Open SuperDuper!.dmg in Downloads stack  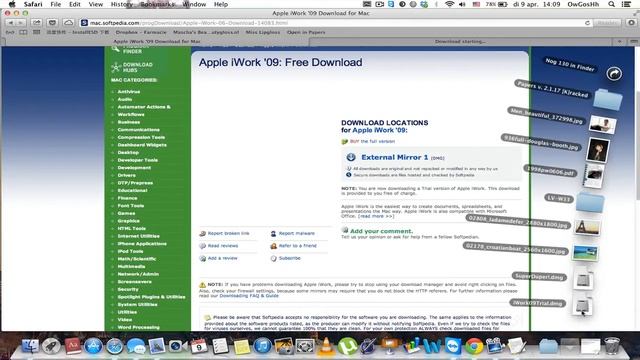(583, 280)
